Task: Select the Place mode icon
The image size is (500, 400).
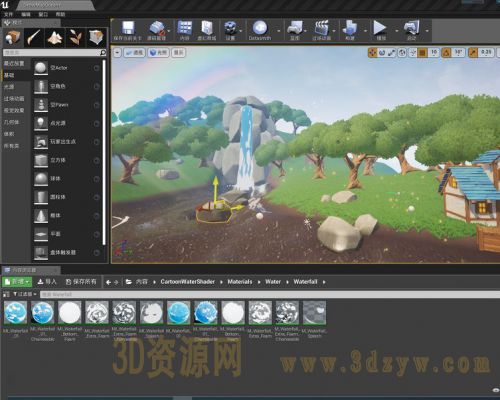Action: point(13,37)
